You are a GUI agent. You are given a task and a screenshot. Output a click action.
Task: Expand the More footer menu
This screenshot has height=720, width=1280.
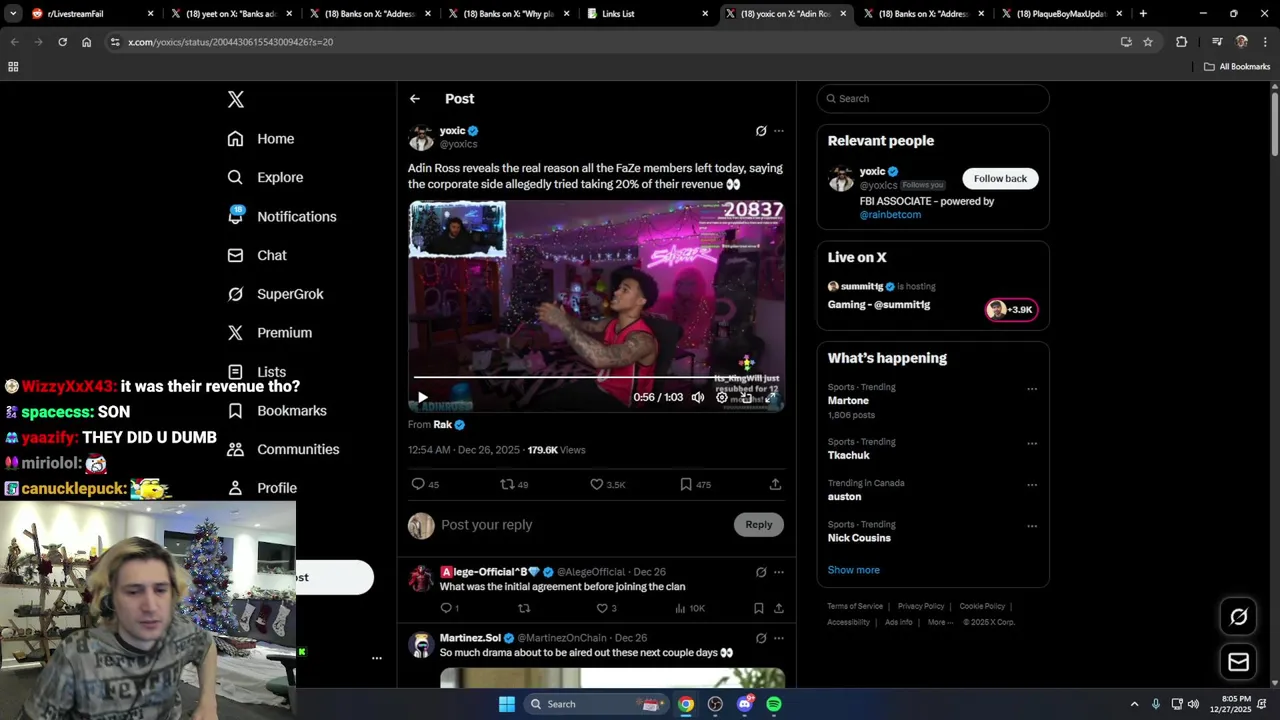tap(940, 622)
